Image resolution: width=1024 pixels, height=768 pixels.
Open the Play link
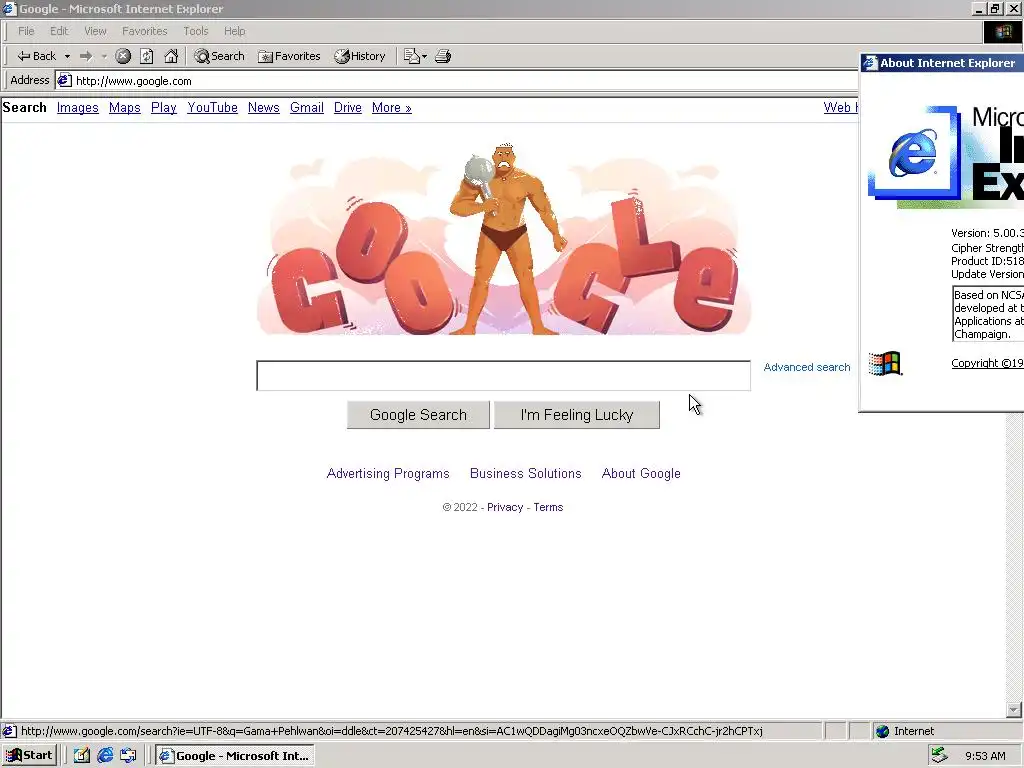coord(164,108)
